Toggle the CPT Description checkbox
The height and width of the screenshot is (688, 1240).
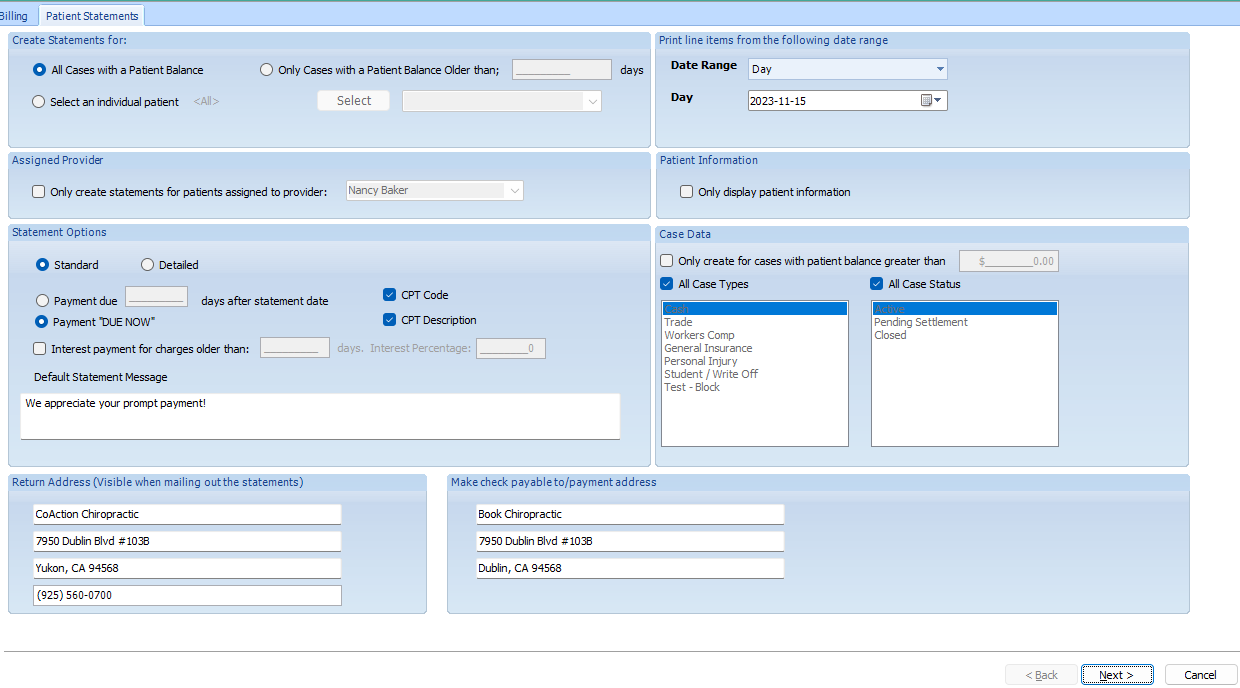pyautogui.click(x=390, y=320)
